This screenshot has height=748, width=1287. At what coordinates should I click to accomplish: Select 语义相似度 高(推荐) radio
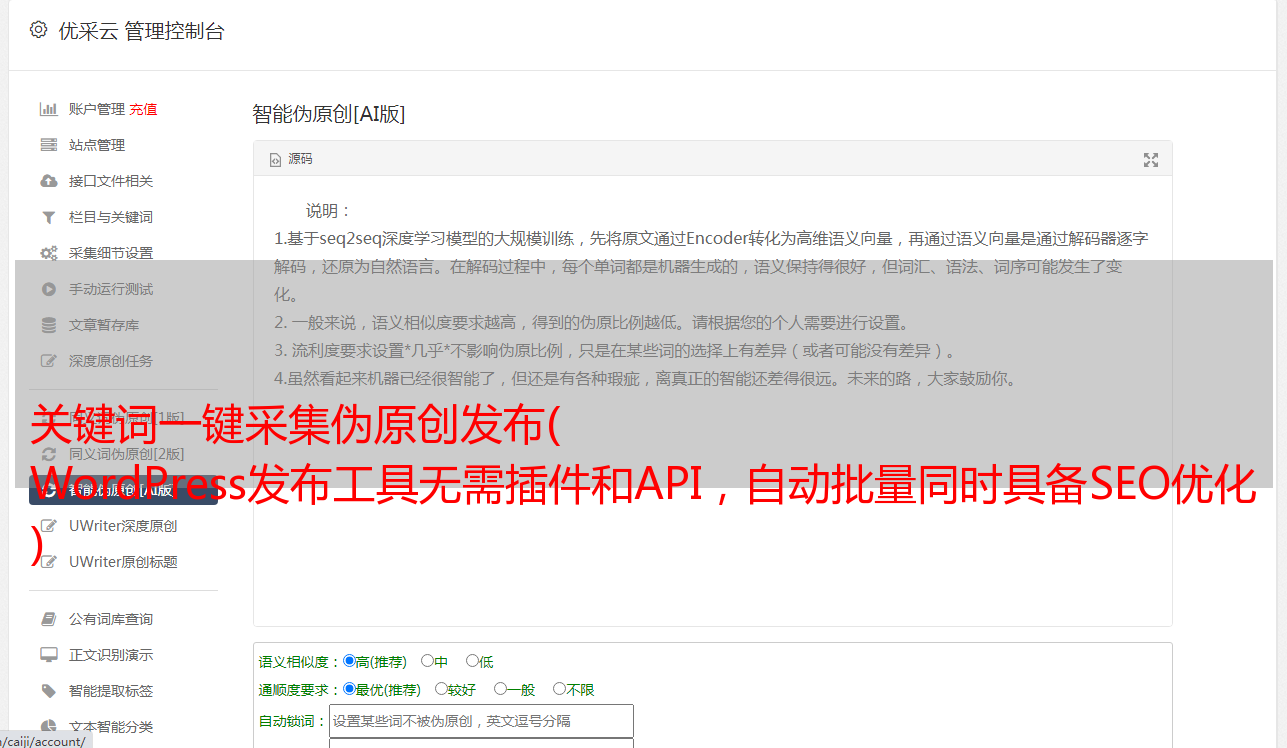pos(349,661)
